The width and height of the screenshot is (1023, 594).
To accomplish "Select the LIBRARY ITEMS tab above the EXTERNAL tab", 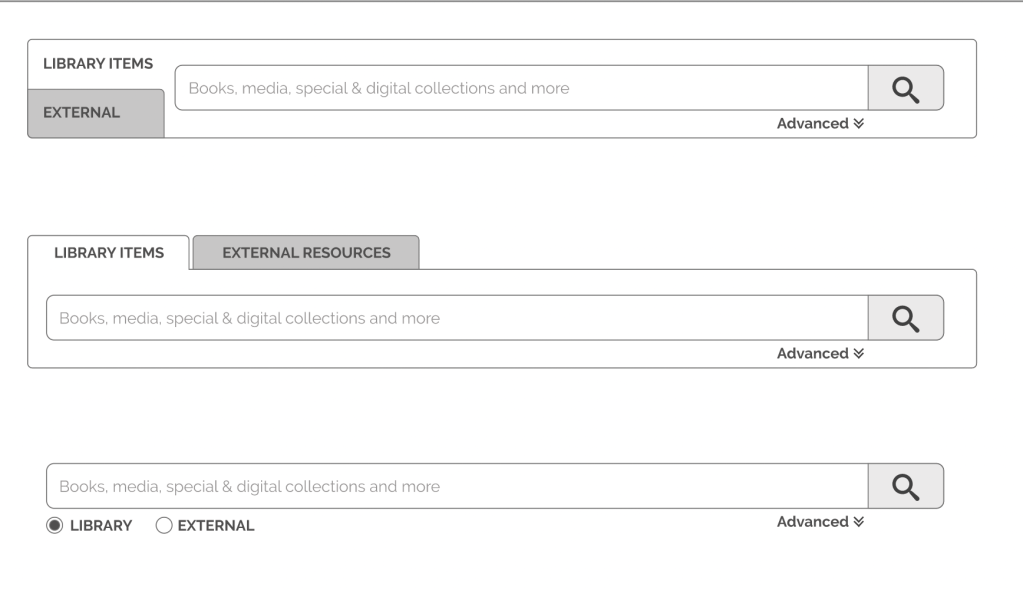I will click(98, 64).
